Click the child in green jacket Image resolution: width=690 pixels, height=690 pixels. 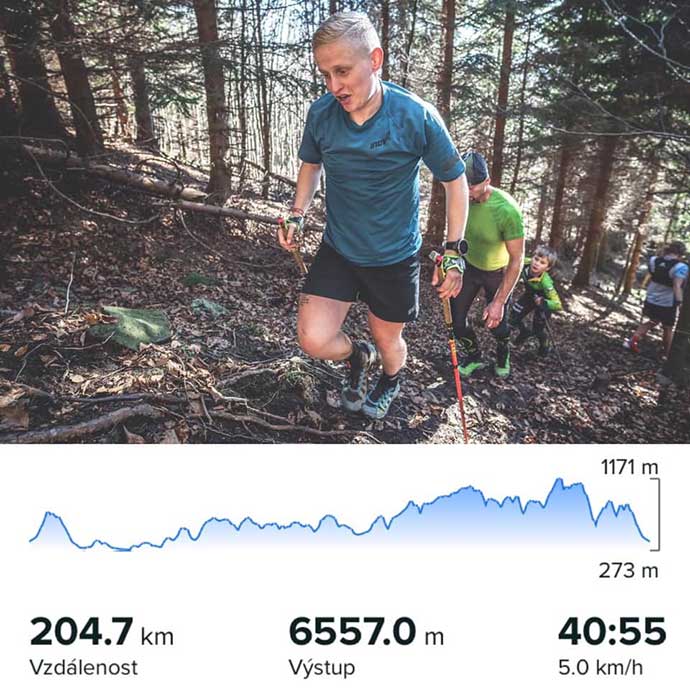(538, 299)
